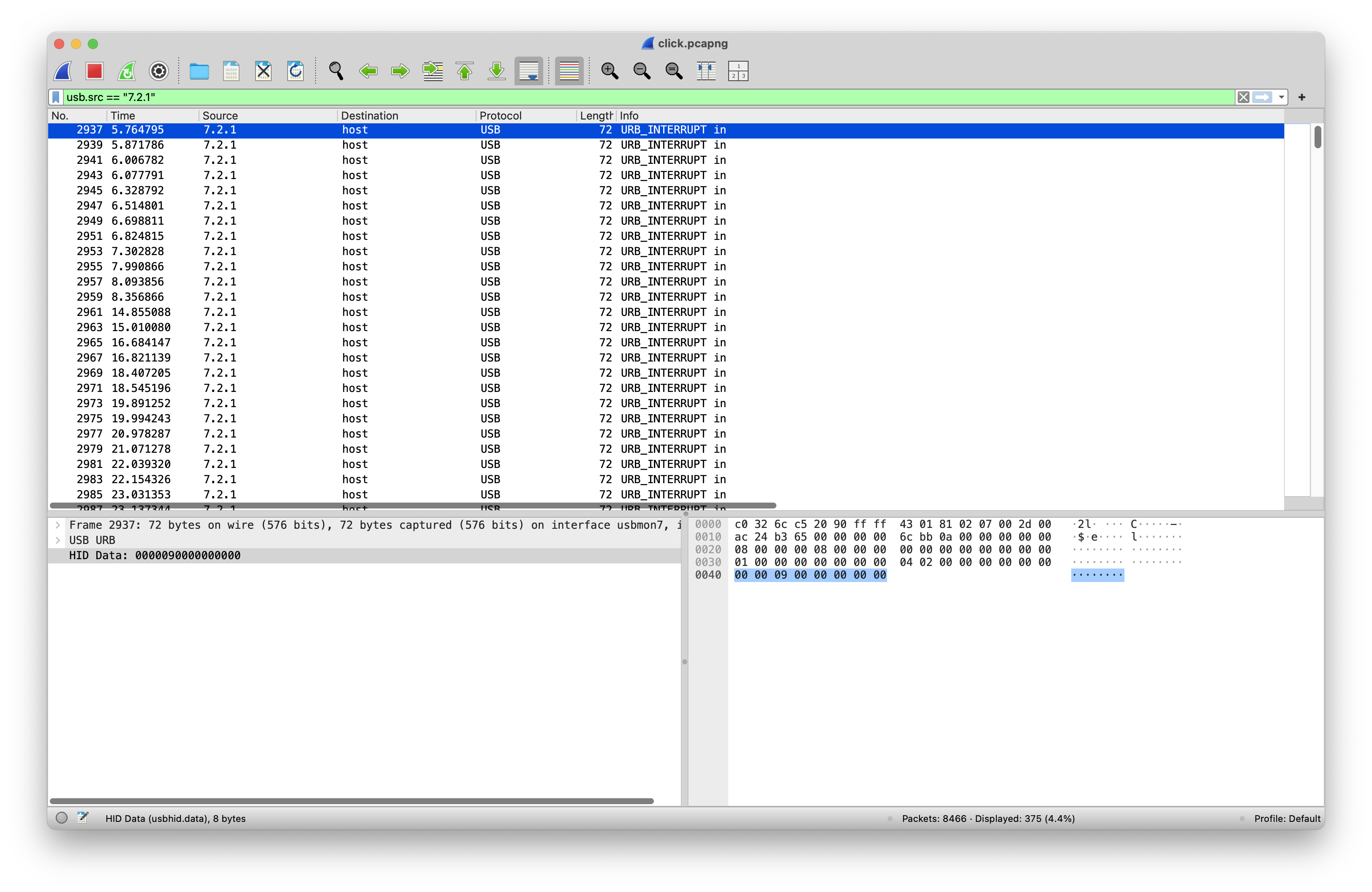This screenshot has height=892, width=1372.
Task: Click packet list vertical scrollbar thumb
Action: tap(1318, 137)
